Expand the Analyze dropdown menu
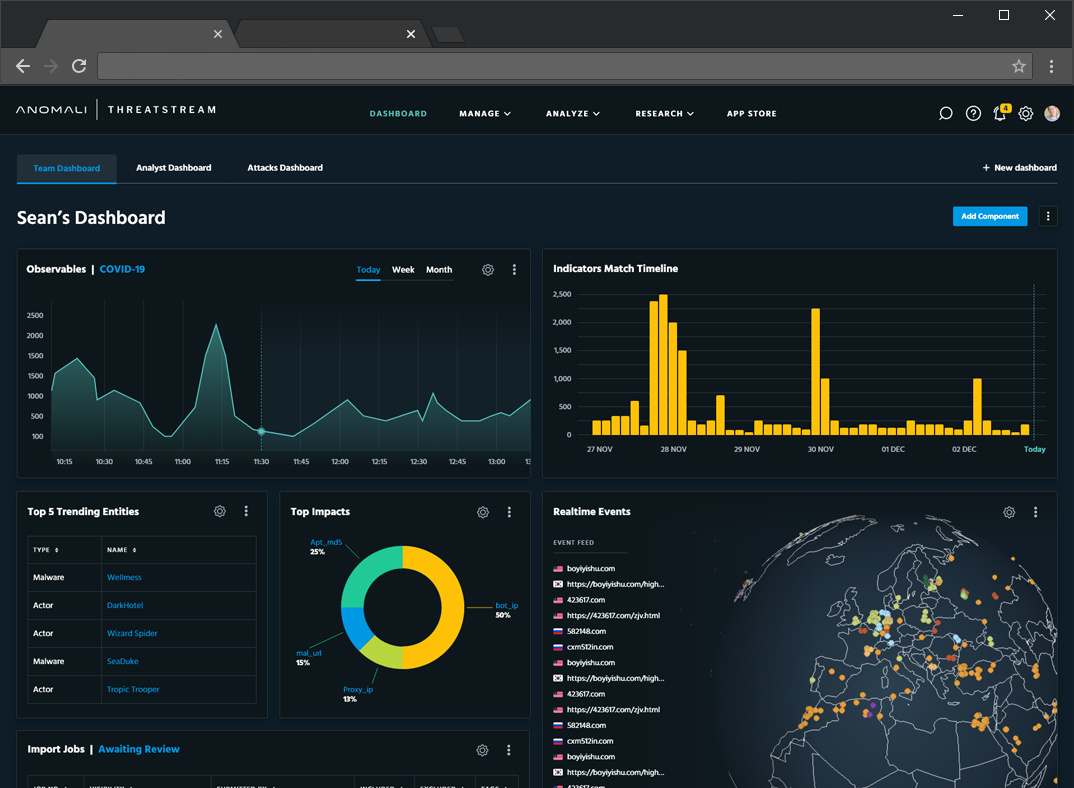1074x788 pixels. [x=573, y=114]
